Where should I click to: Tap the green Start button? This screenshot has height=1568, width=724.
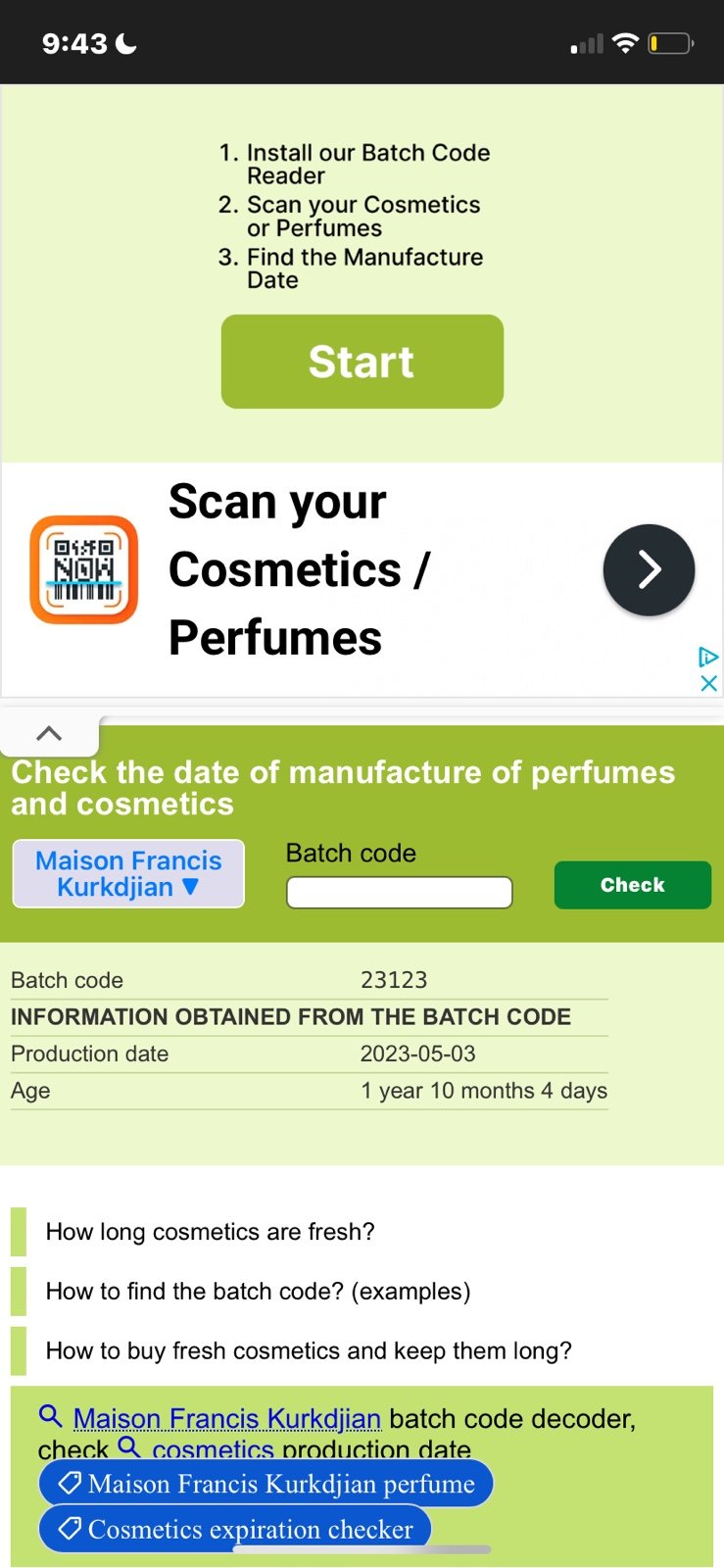(x=362, y=361)
